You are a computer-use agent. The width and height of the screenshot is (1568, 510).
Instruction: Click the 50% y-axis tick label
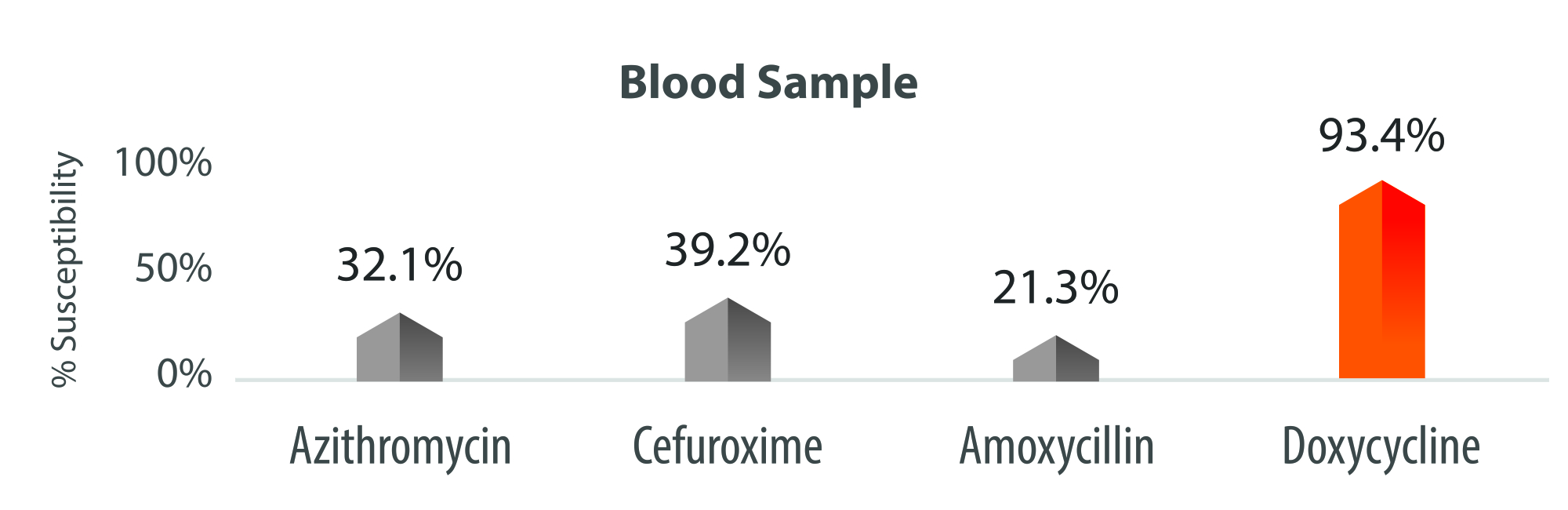pos(173,268)
